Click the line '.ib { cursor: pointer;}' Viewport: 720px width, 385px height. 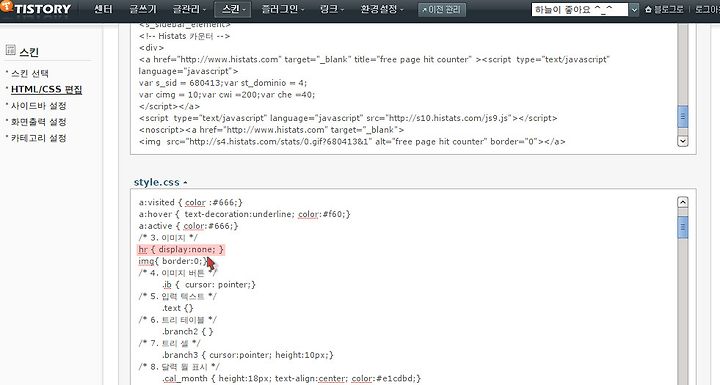pos(209,284)
